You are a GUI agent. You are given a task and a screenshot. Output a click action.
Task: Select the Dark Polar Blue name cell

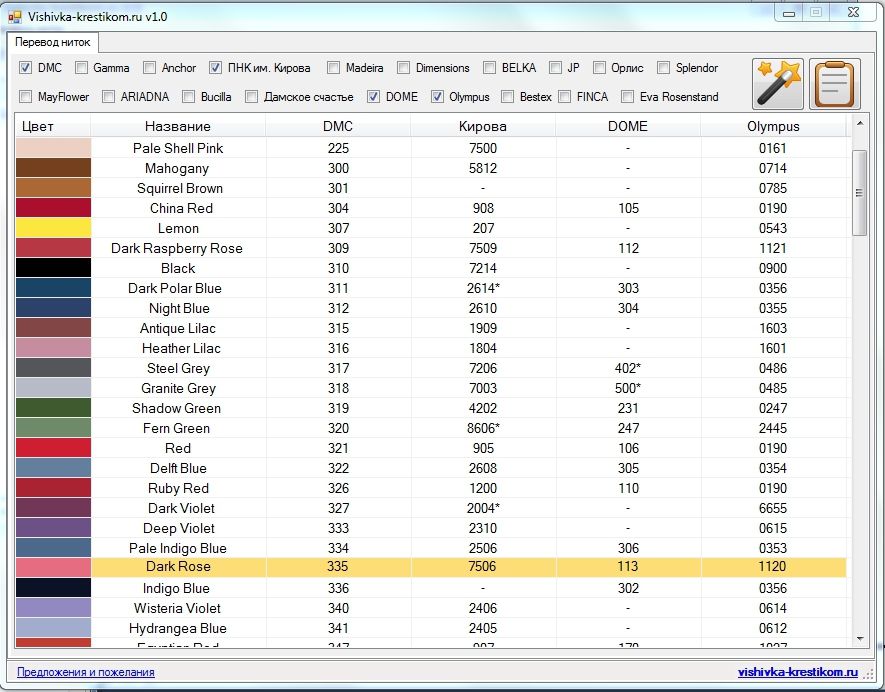click(178, 288)
